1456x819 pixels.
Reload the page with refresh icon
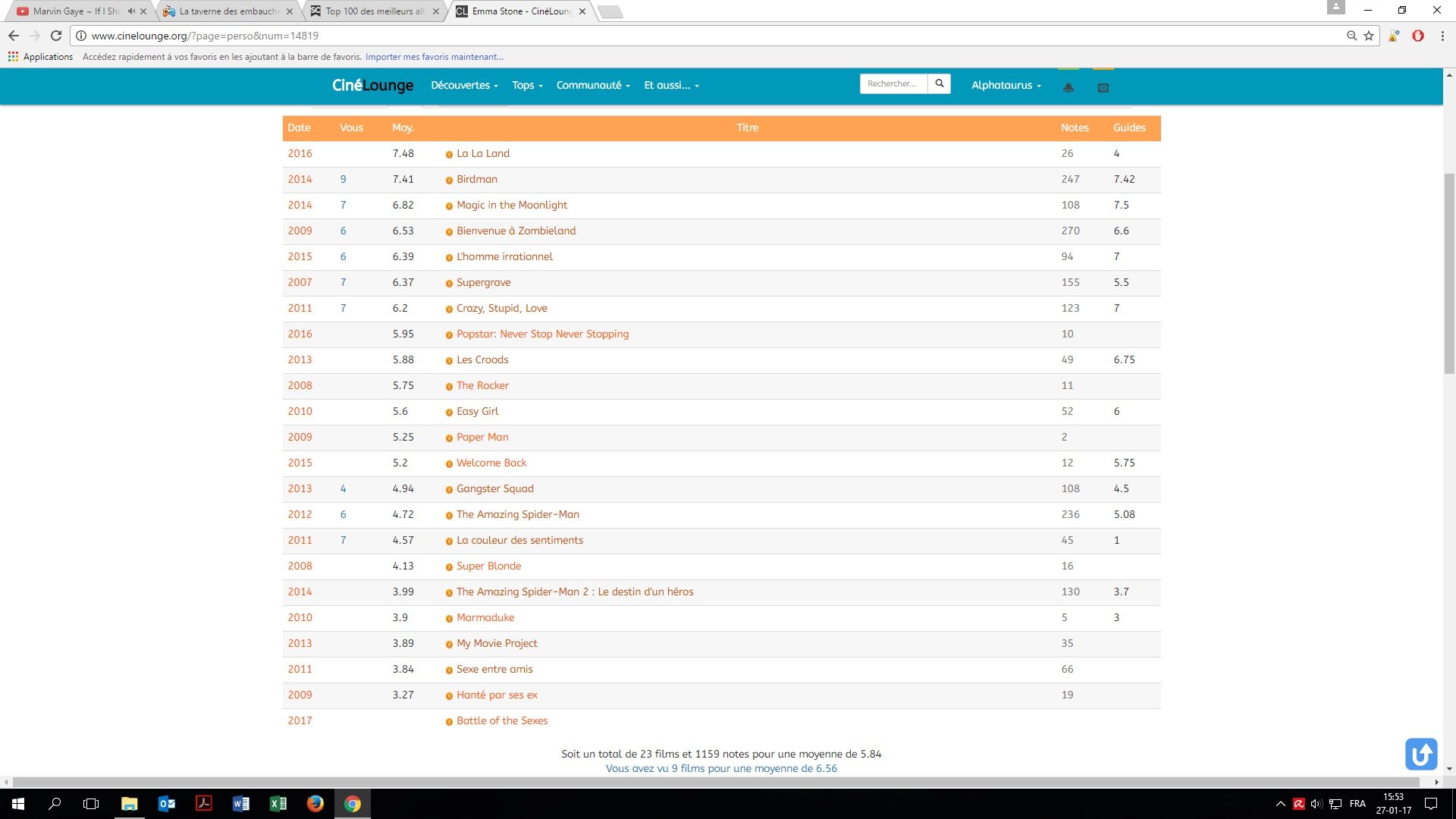(56, 36)
